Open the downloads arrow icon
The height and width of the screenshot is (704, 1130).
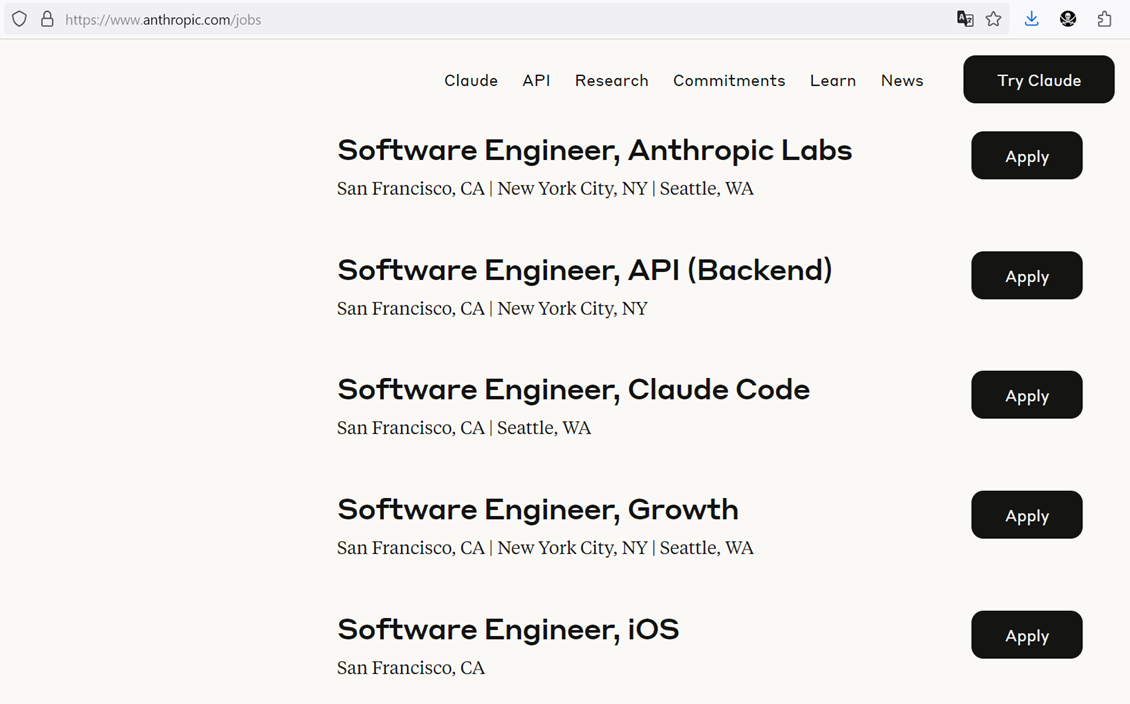[x=1032, y=19]
